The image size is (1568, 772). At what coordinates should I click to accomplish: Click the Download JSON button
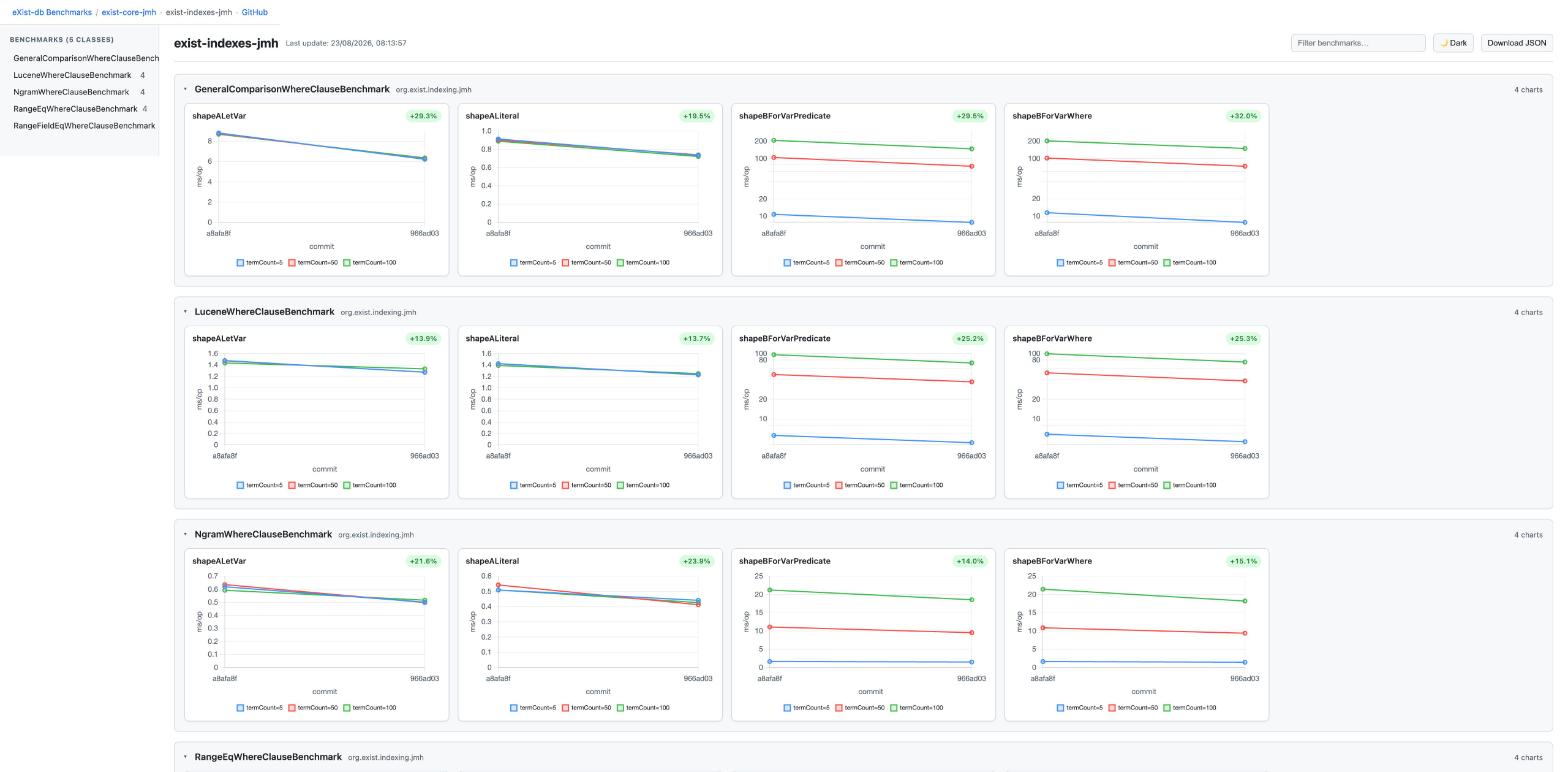click(1517, 43)
